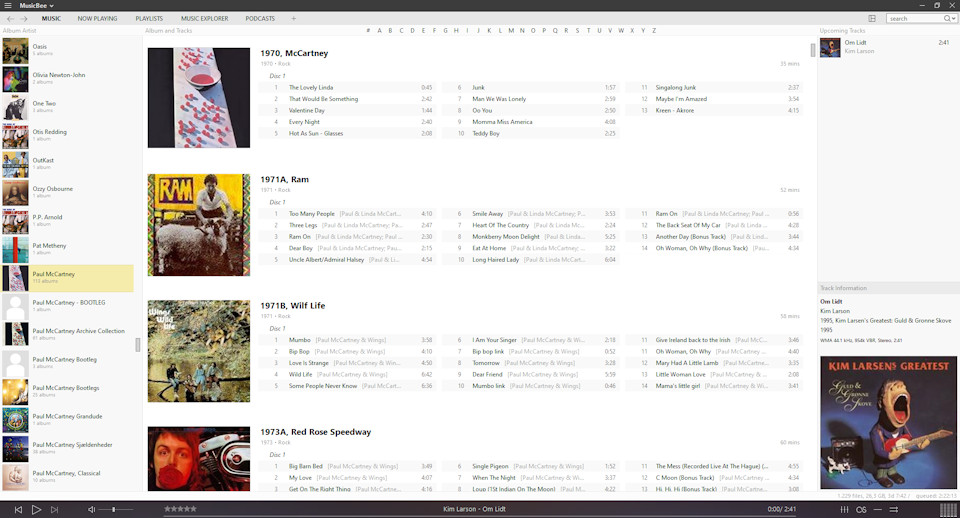
Task: Open the MusicBee hamburger menu
Action: coord(8,6)
